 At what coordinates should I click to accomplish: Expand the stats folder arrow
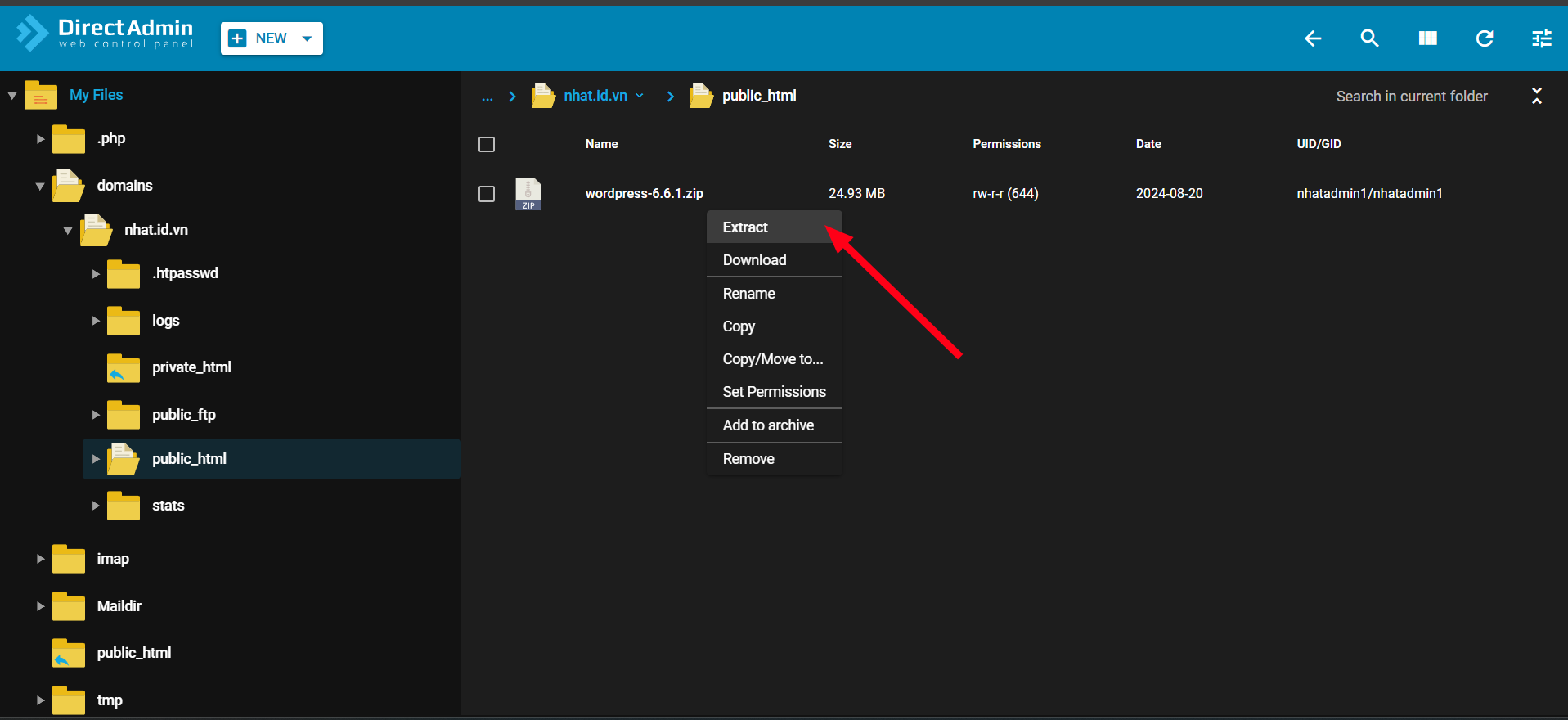click(x=96, y=506)
